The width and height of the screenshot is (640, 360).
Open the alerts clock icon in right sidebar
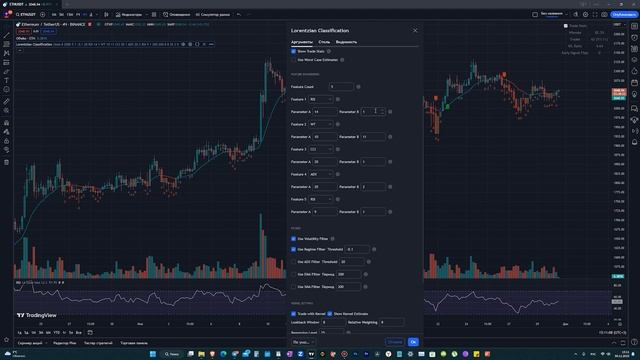coord(634,38)
